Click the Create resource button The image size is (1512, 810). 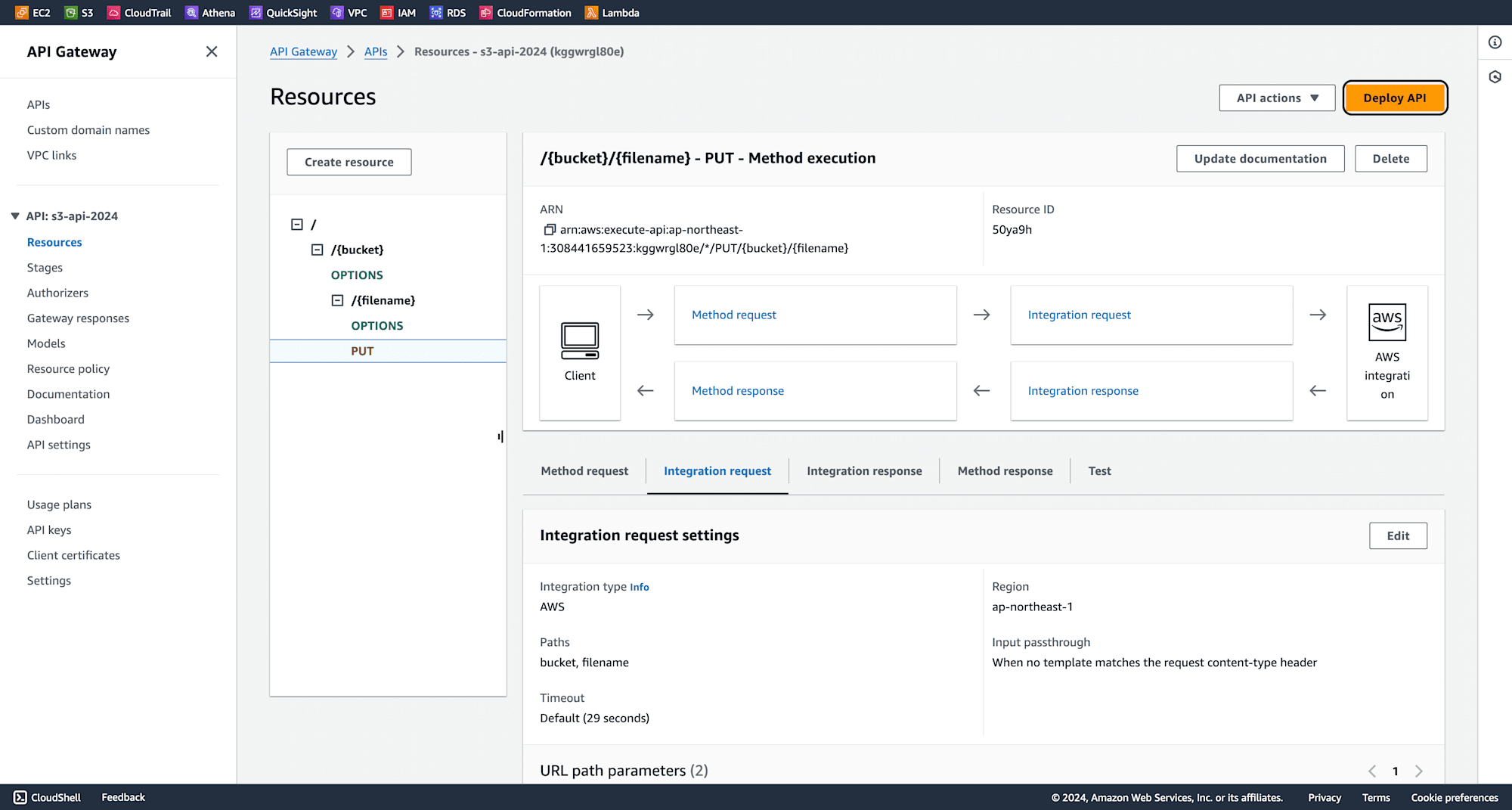(x=349, y=162)
